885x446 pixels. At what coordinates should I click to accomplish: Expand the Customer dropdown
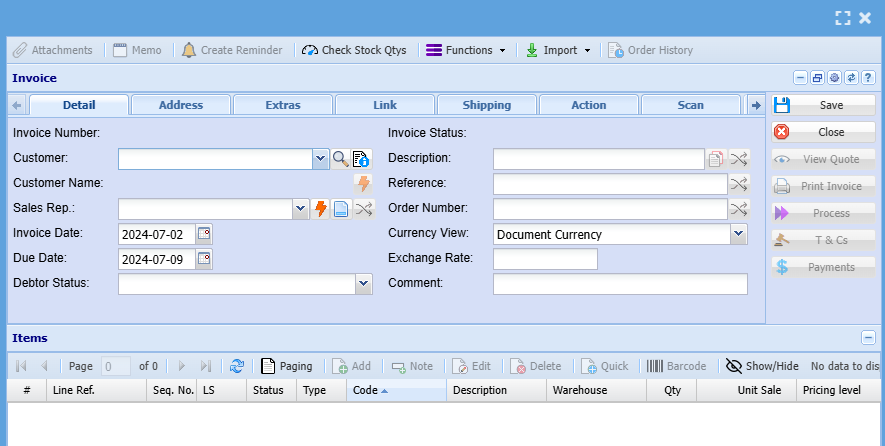click(320, 158)
